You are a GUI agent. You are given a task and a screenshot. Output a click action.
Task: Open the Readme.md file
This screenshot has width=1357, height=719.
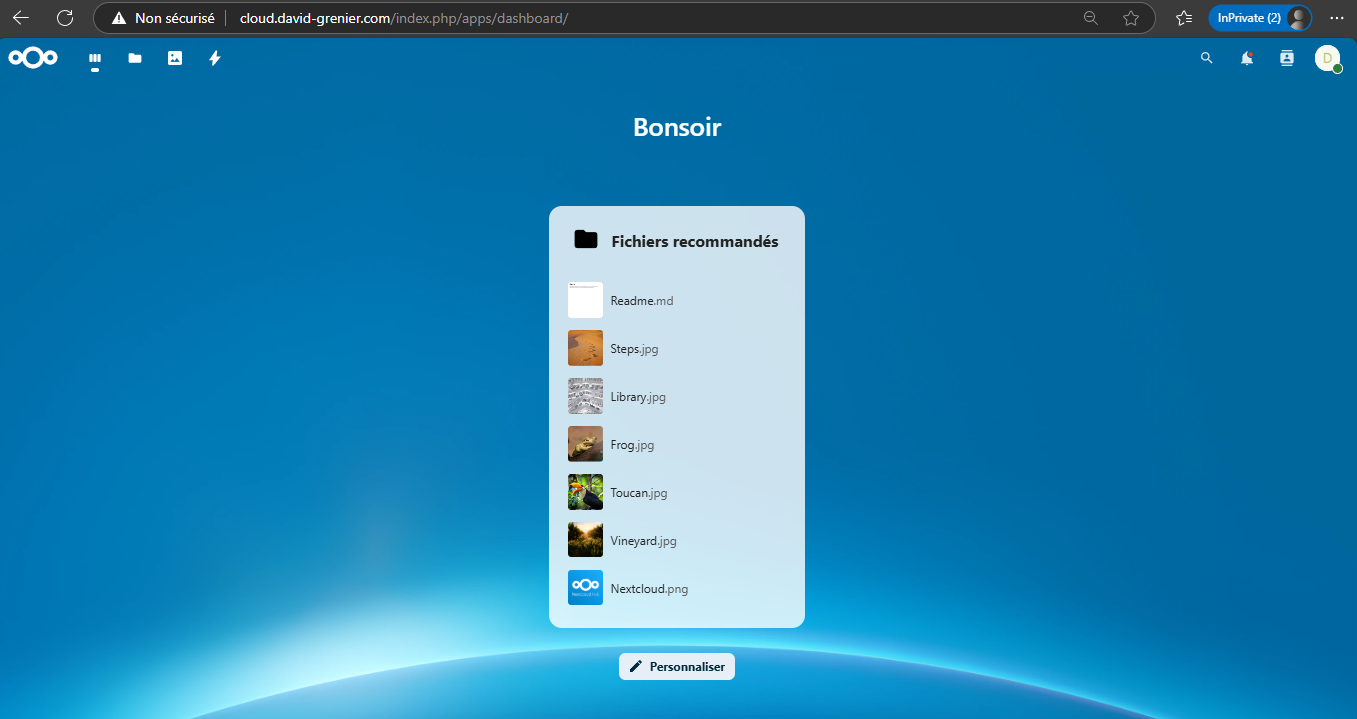tap(677, 300)
